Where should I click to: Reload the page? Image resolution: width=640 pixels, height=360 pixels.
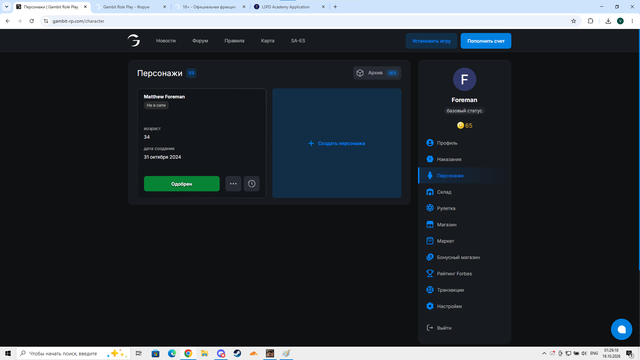[31, 21]
